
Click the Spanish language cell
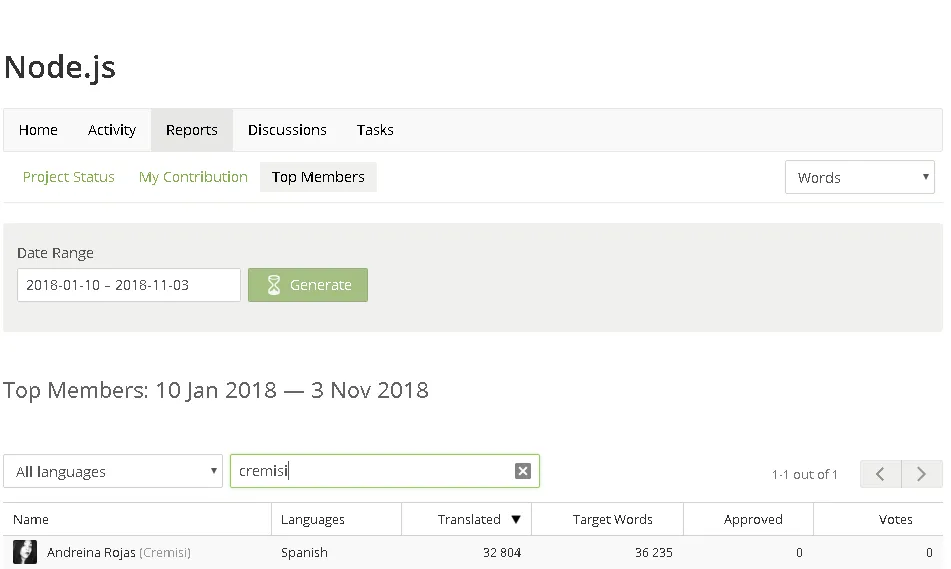pos(304,553)
